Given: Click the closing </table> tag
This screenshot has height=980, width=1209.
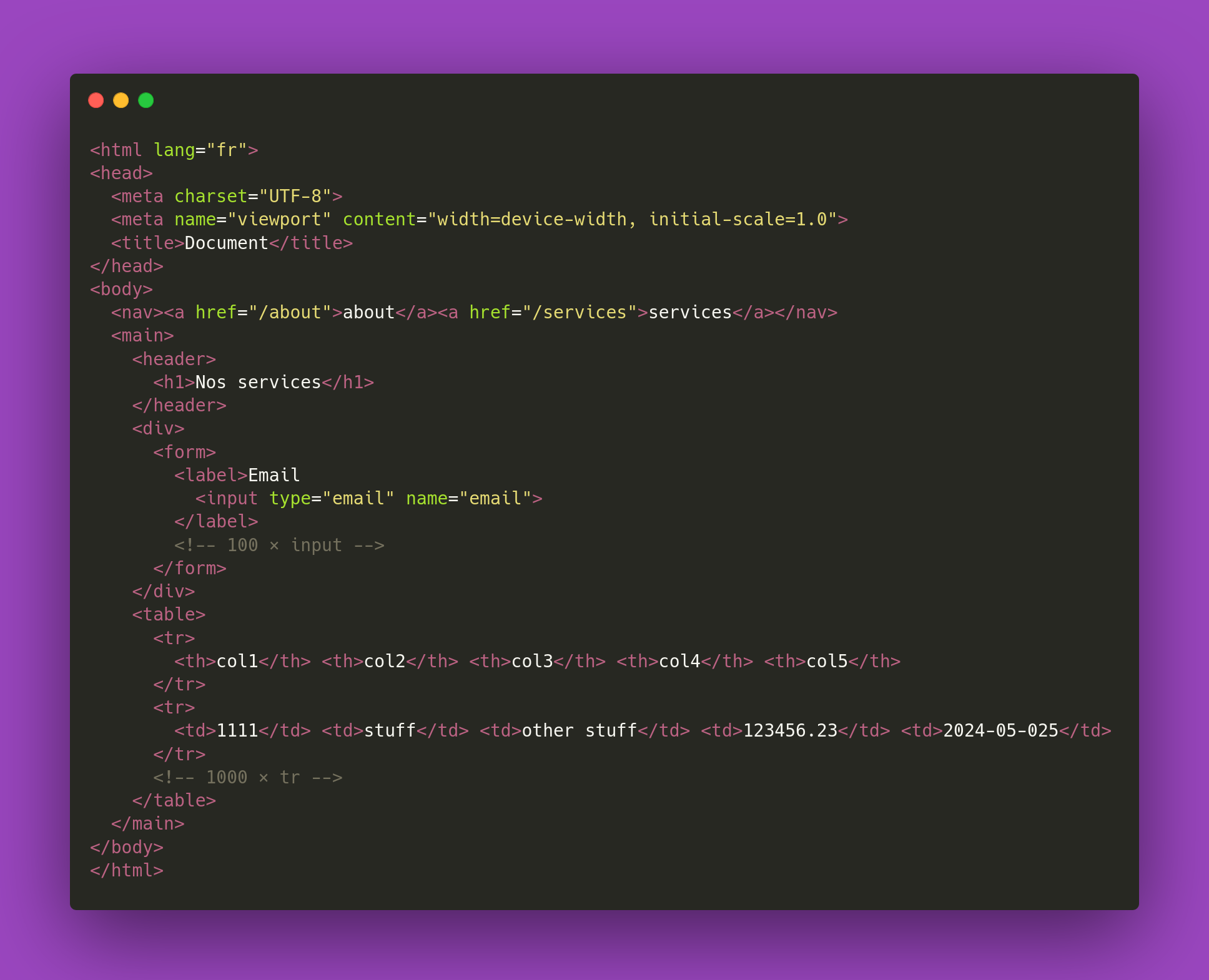Looking at the screenshot, I should (x=174, y=801).
